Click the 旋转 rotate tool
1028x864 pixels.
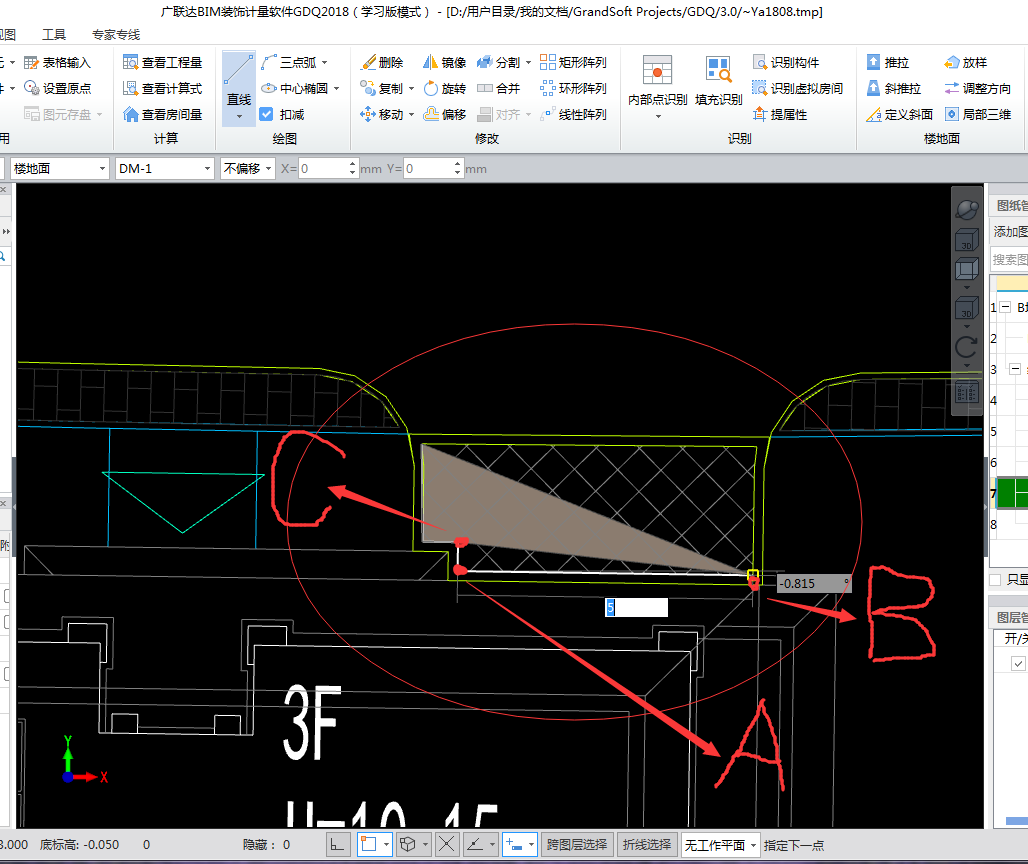(x=444, y=88)
